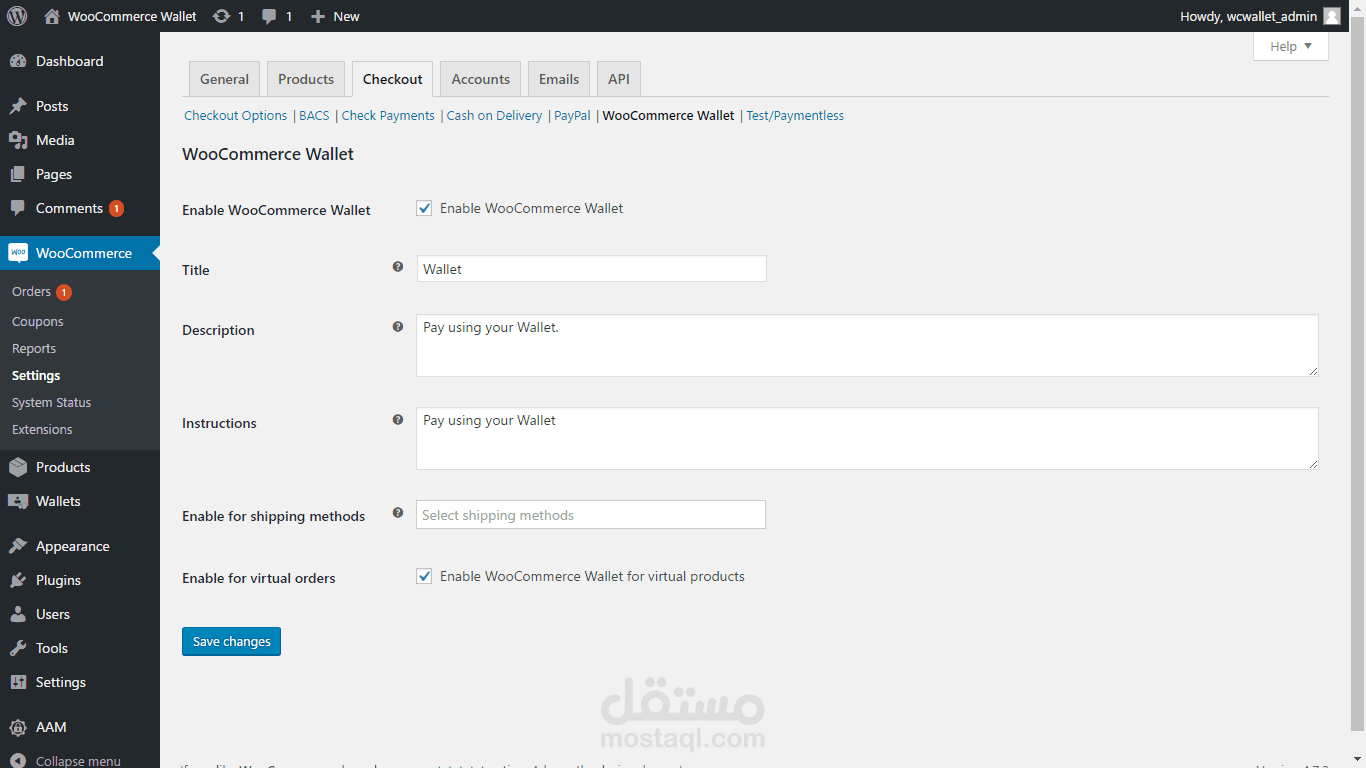Image resolution: width=1366 pixels, height=768 pixels.
Task: Click into the Instructions textarea
Action: 867,439
